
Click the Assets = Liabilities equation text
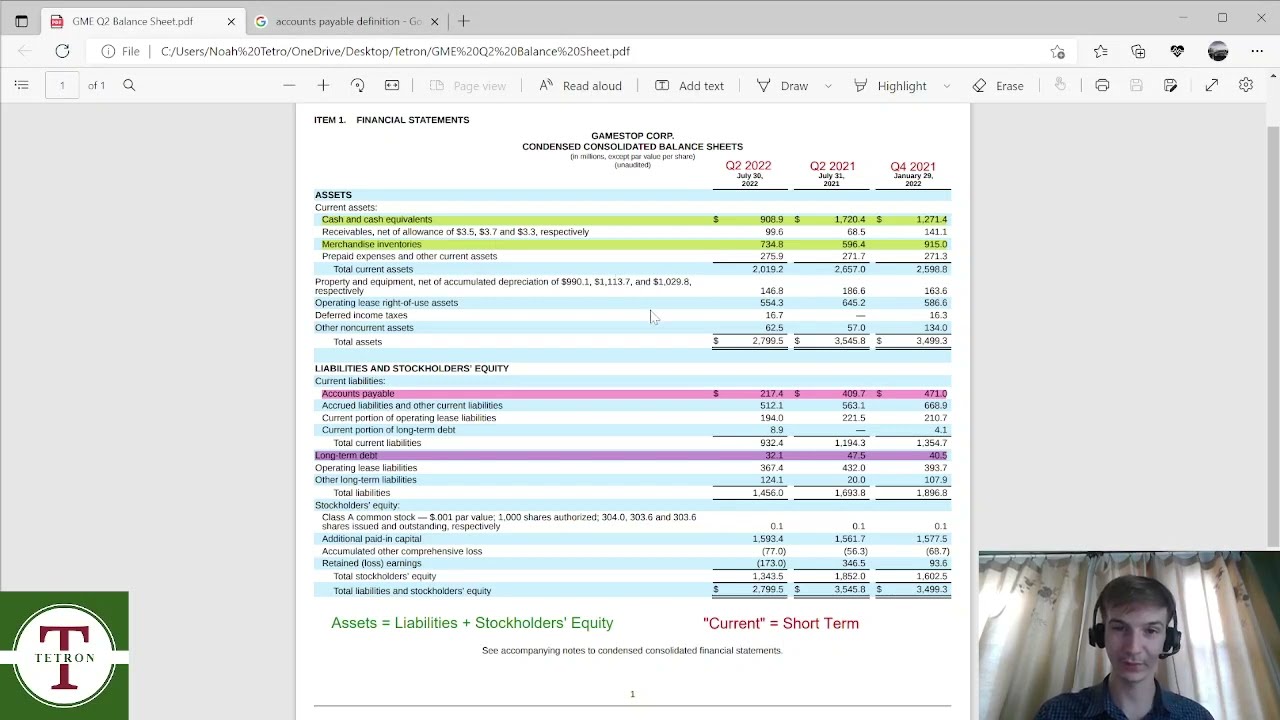click(472, 622)
